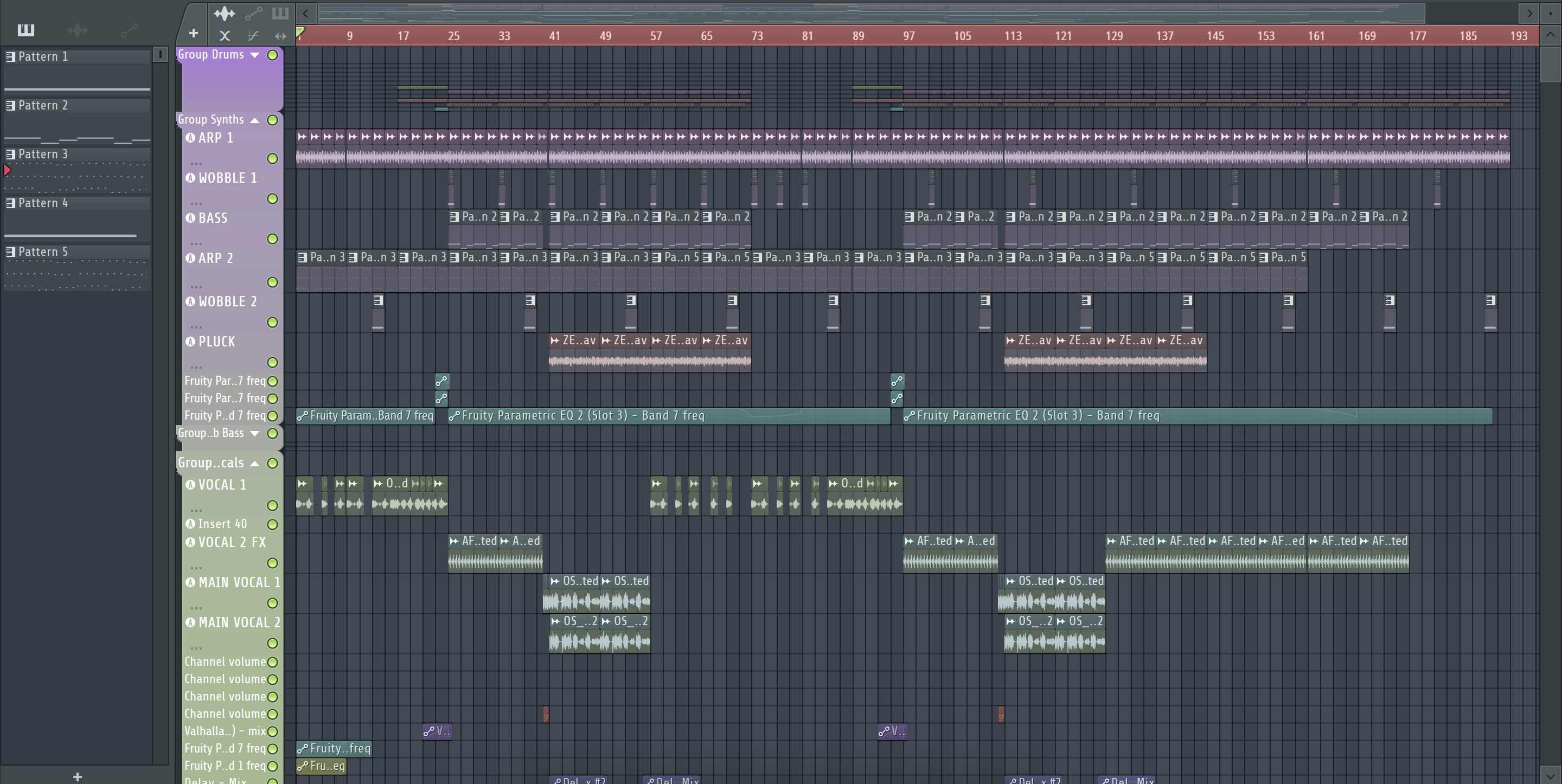Viewport: 1562px width, 784px height.
Task: Open the three-dot menu under PLUCK track
Action: [196, 367]
